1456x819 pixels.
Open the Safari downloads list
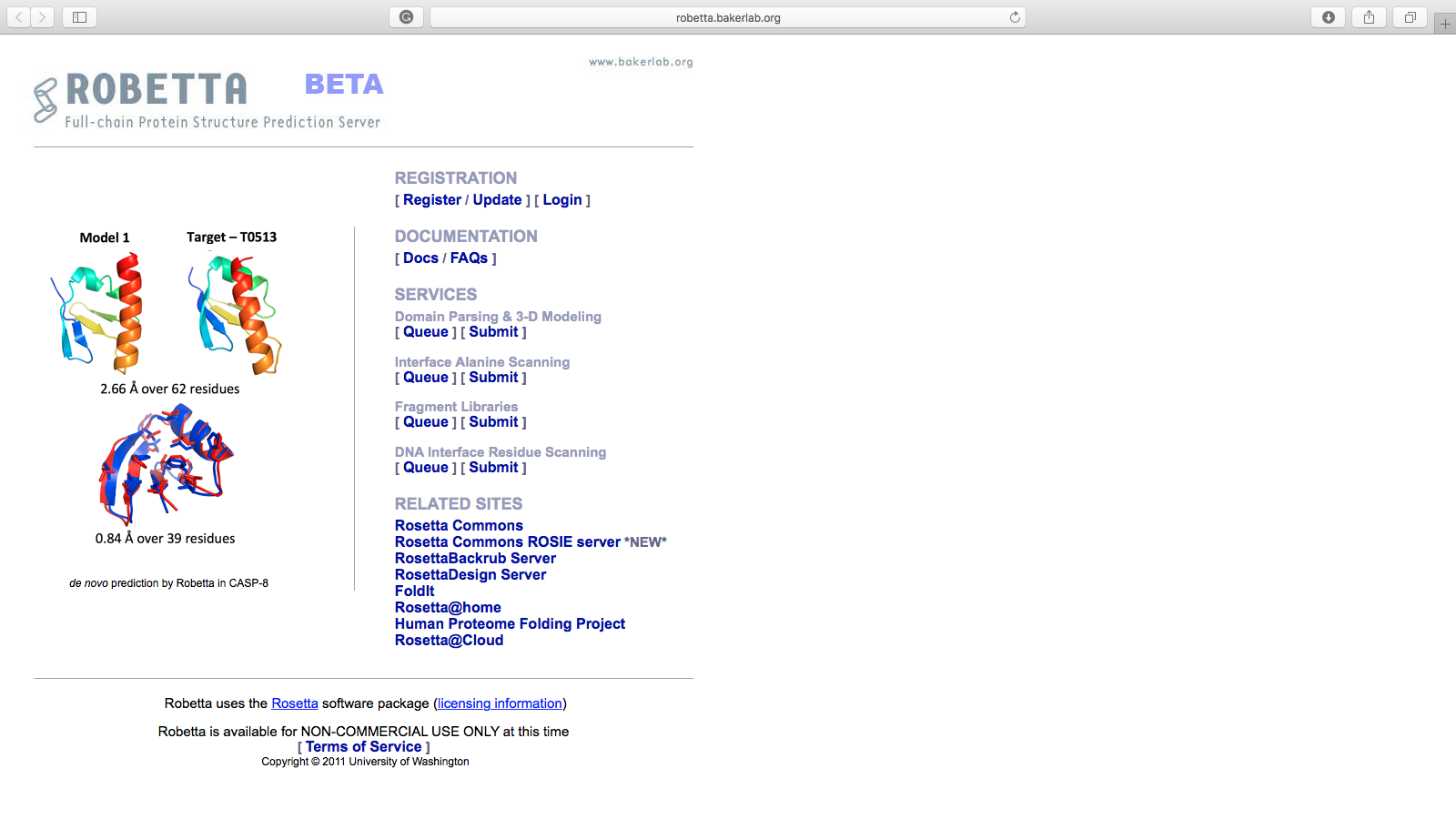click(x=1329, y=17)
